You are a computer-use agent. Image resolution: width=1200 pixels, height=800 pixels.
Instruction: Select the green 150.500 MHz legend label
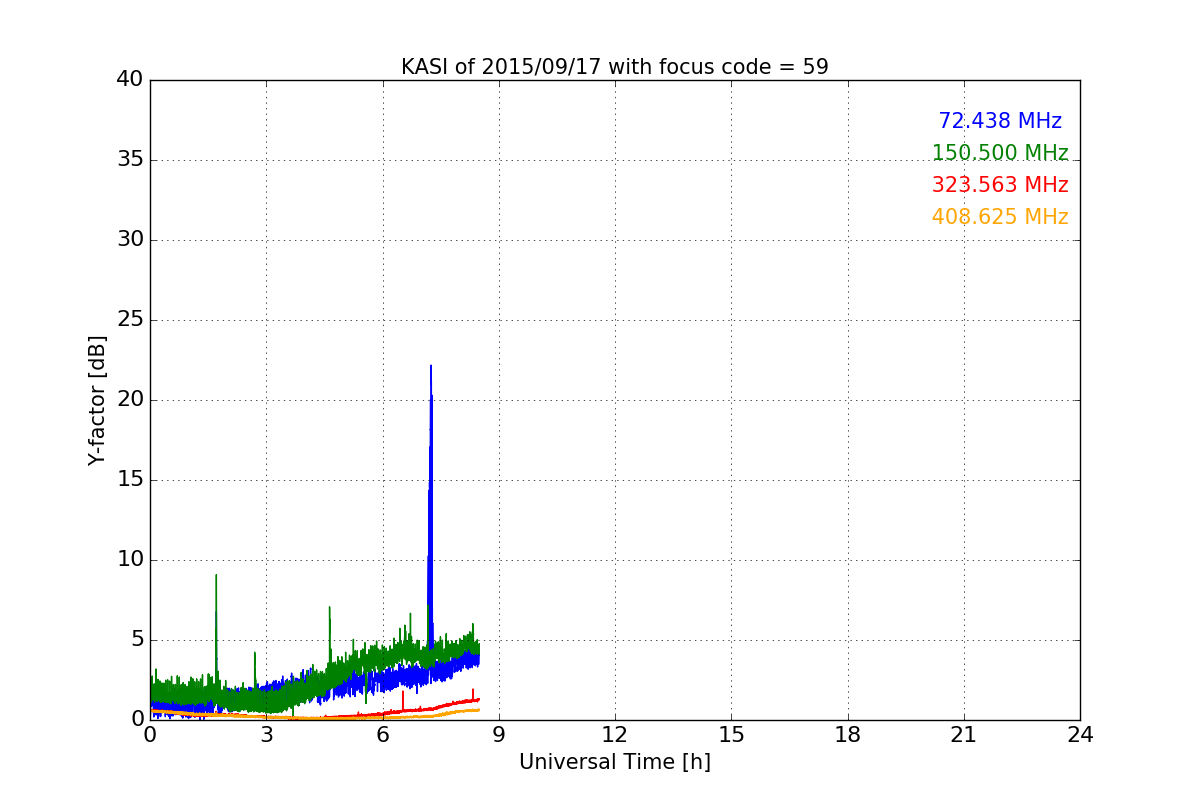tap(1000, 153)
